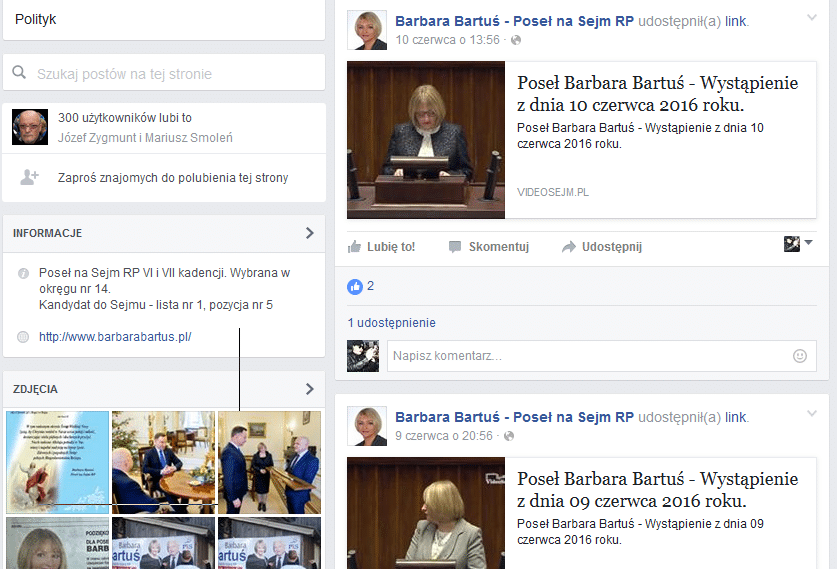Open http://www.barbarabartus.pl/ link

115,337
